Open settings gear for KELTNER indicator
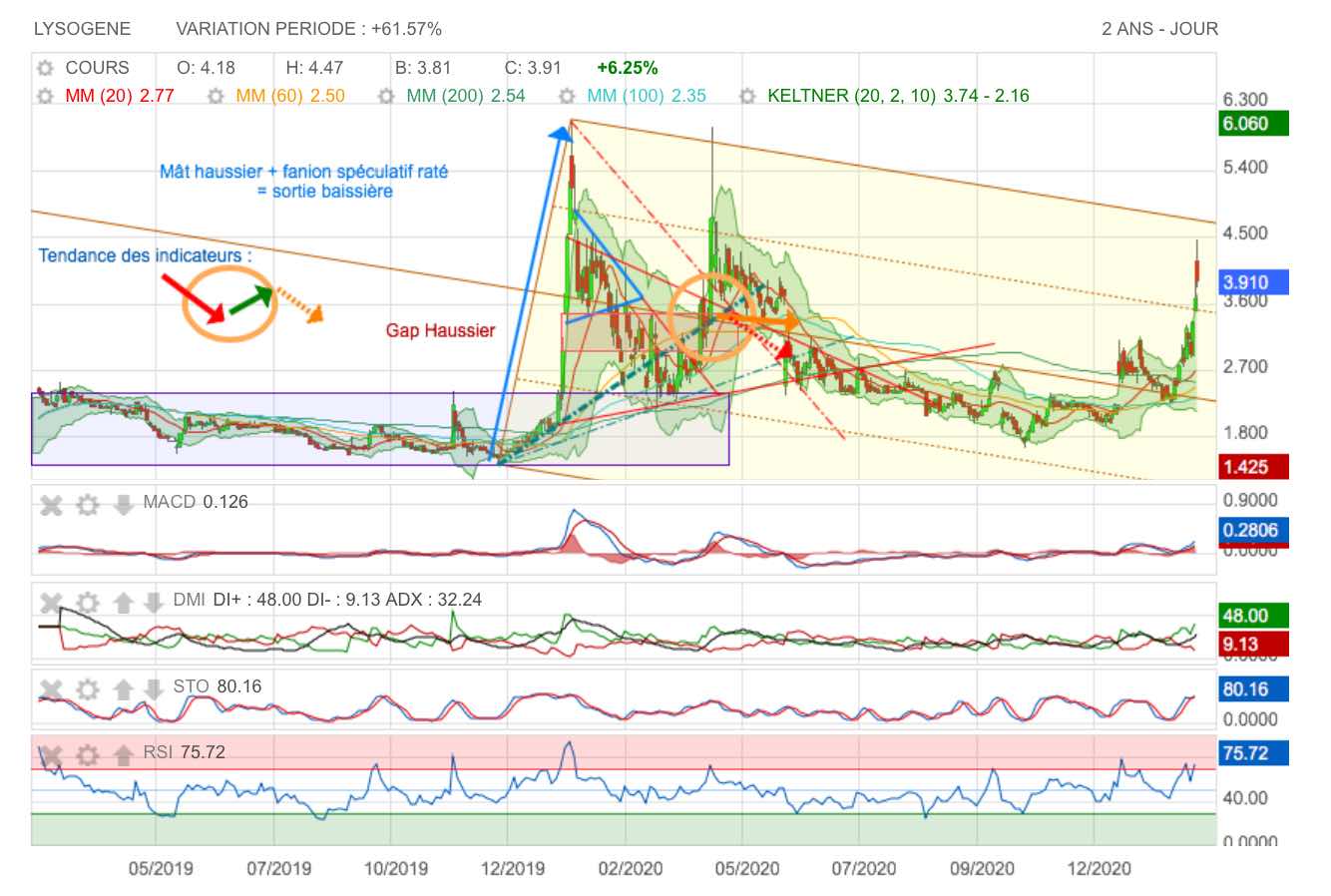The height and width of the screenshot is (896, 1331). (x=747, y=97)
